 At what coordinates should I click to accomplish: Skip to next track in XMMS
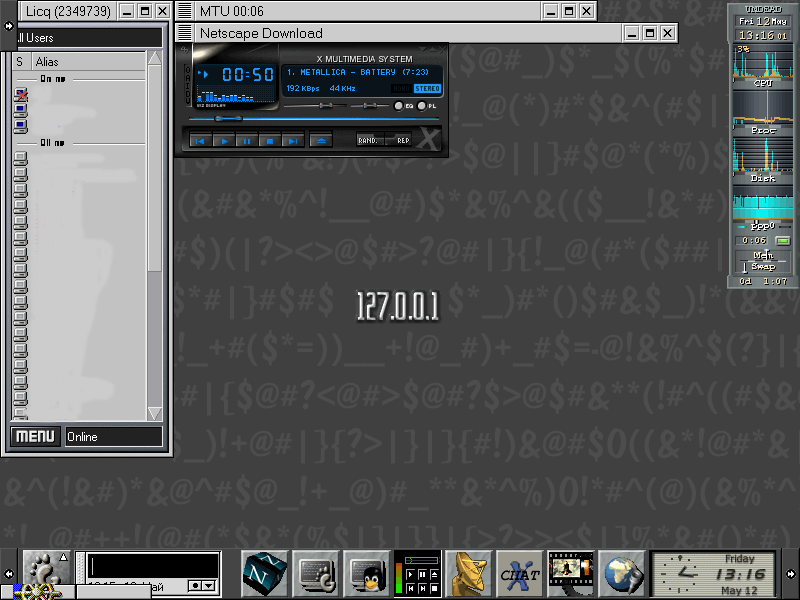[x=292, y=141]
